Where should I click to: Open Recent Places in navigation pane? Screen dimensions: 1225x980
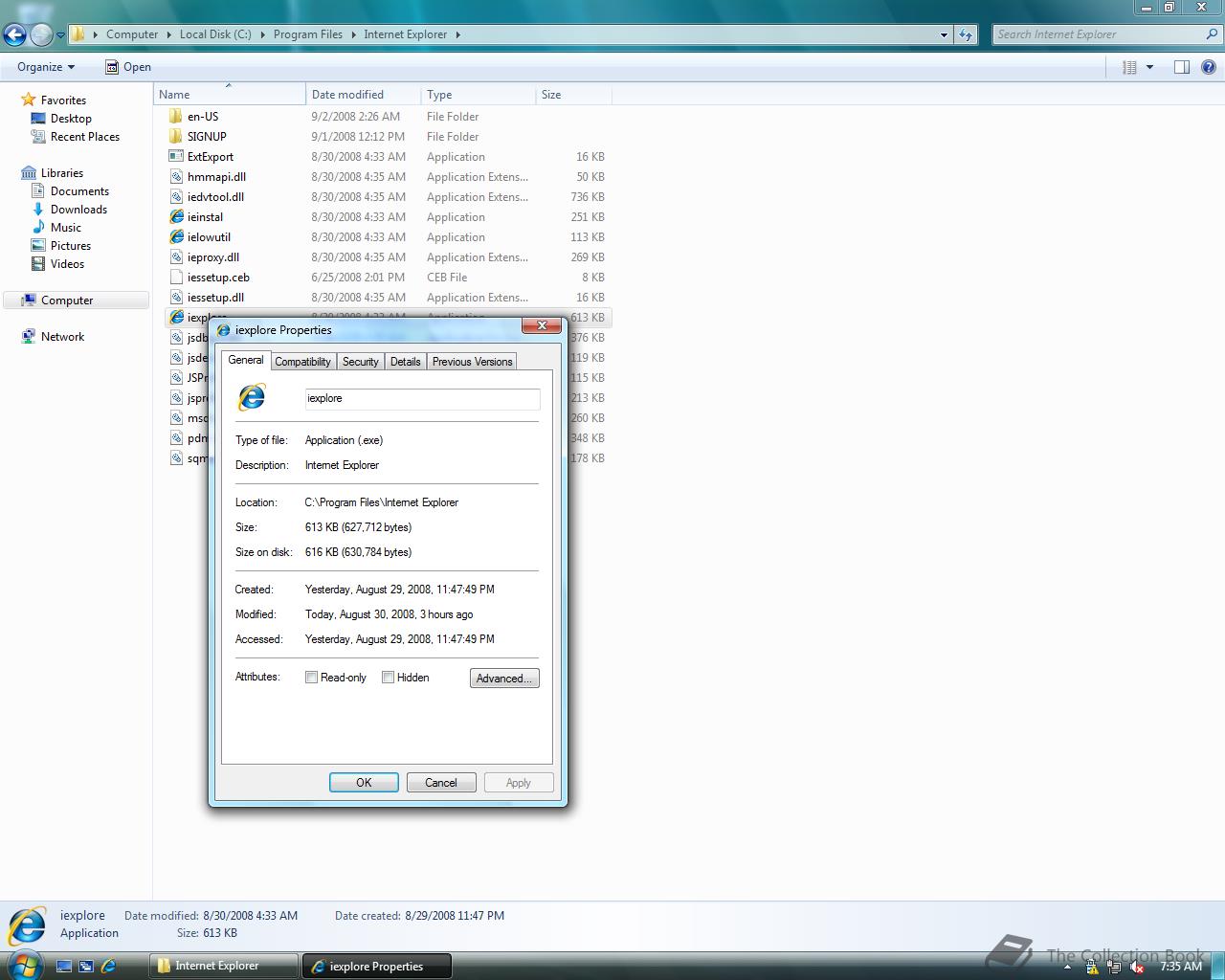tap(84, 137)
